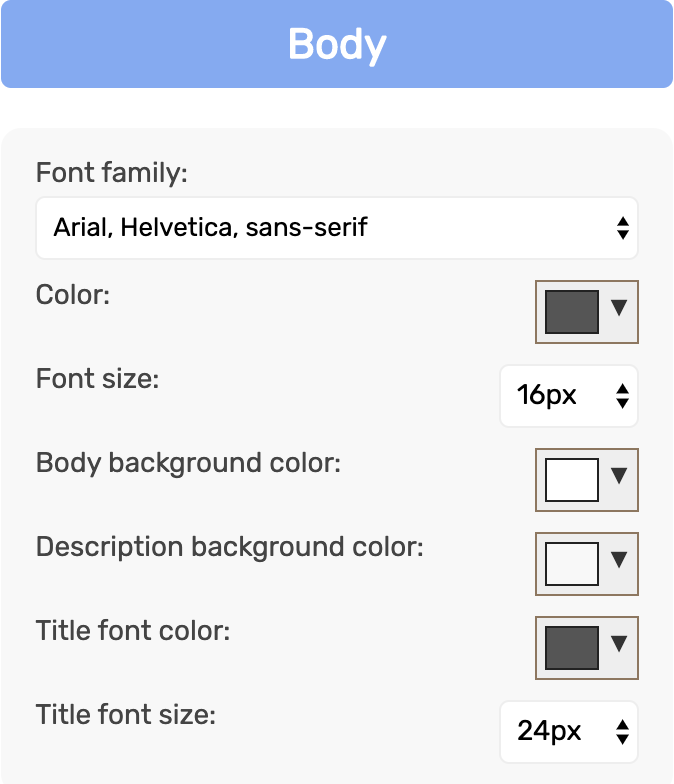
Task: Click the Title font color swatch
Action: (572, 648)
